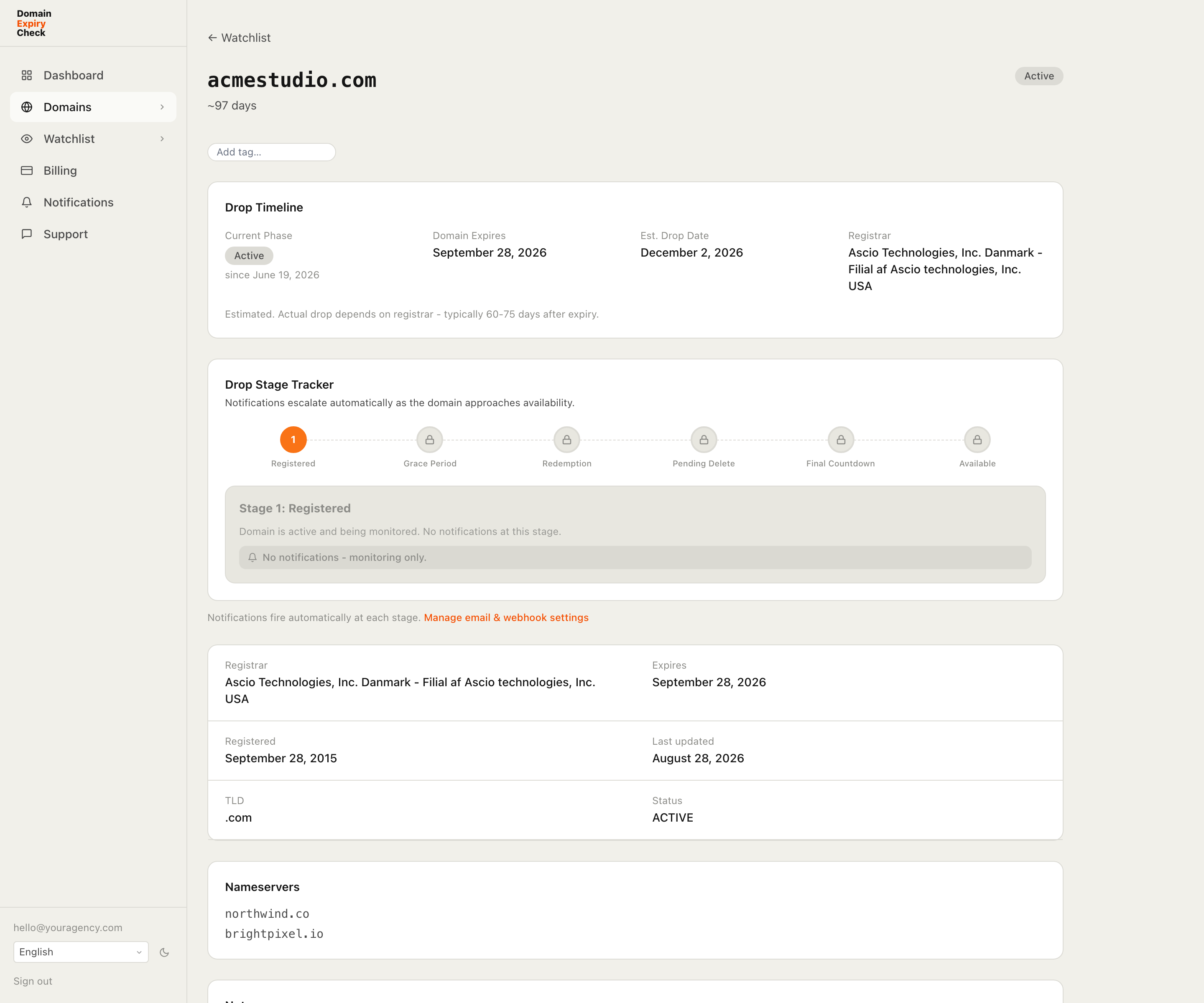The height and width of the screenshot is (1003, 1204).
Task: Open Support in sidebar
Action: coord(93,234)
